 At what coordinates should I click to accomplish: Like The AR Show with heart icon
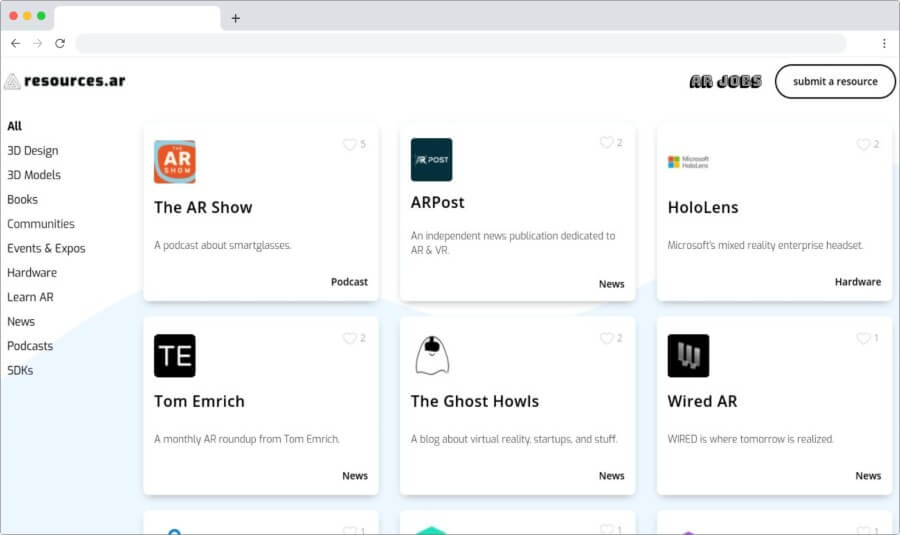coord(349,144)
